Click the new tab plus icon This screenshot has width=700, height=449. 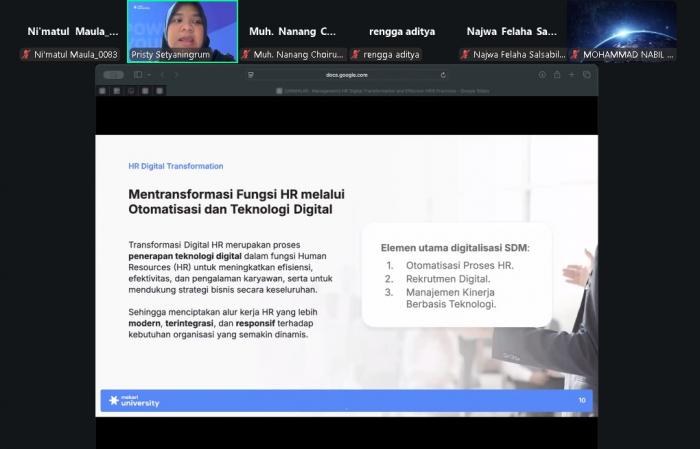pos(572,75)
